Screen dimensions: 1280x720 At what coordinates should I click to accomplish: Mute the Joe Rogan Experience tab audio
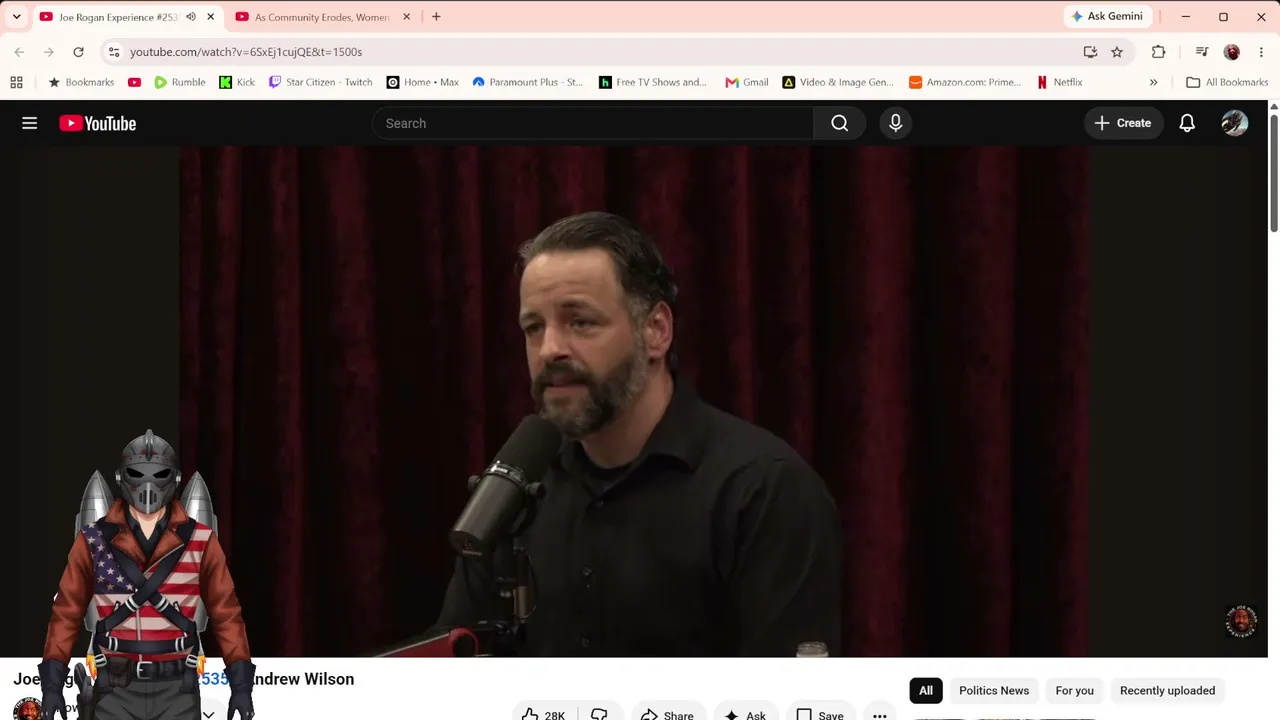pyautogui.click(x=190, y=17)
